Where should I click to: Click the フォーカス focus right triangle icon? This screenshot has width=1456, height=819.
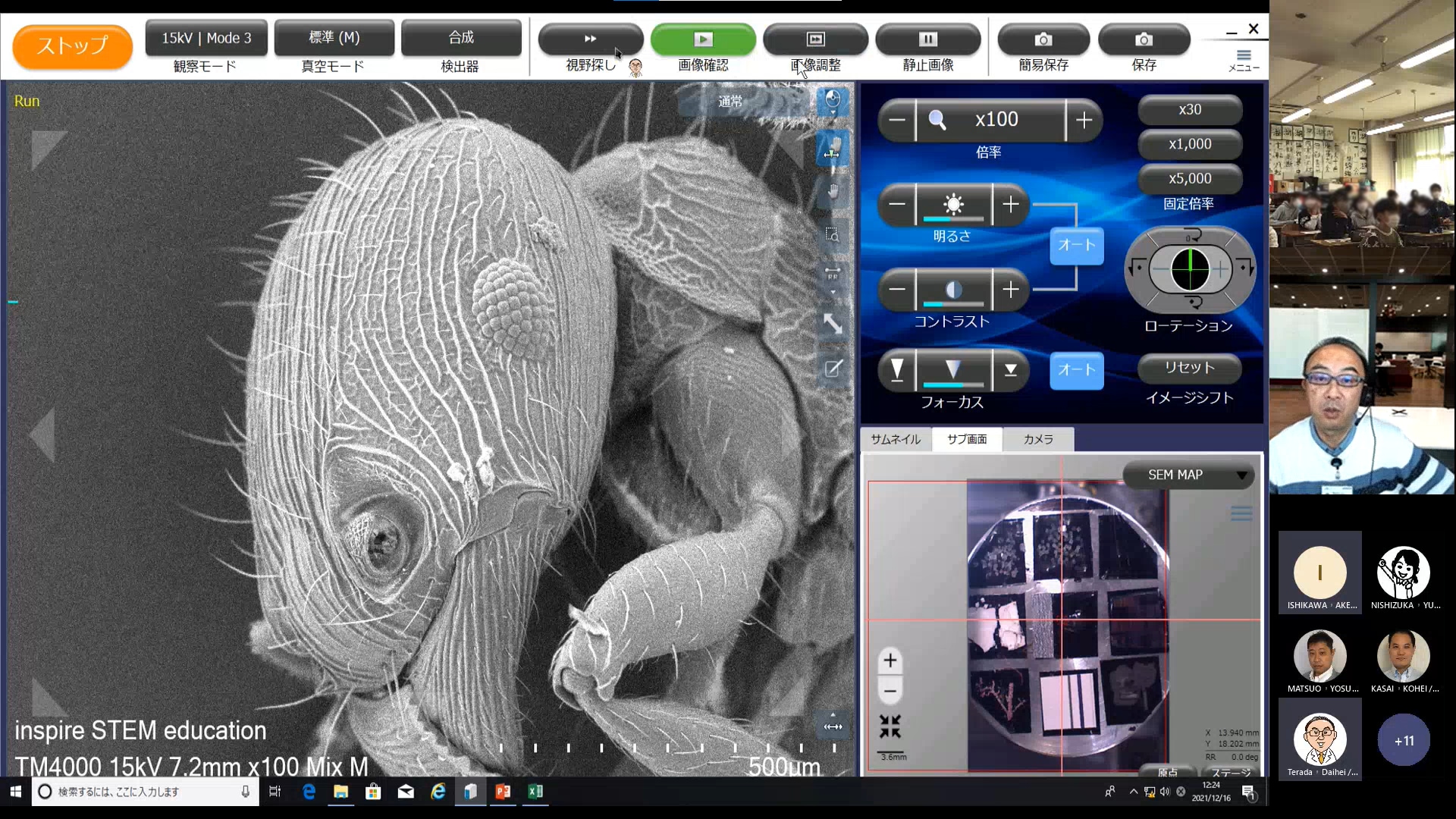pos(1011,371)
